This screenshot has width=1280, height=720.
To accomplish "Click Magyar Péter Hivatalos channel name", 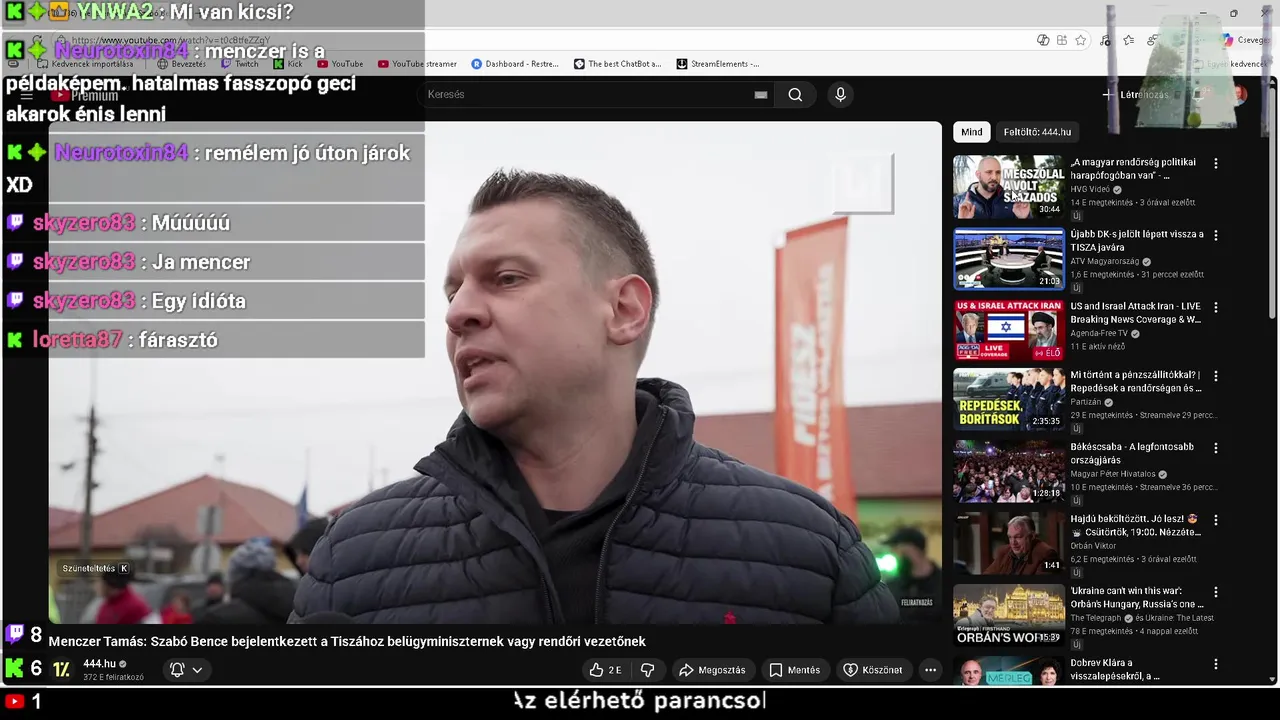I will pyautogui.click(x=1113, y=474).
